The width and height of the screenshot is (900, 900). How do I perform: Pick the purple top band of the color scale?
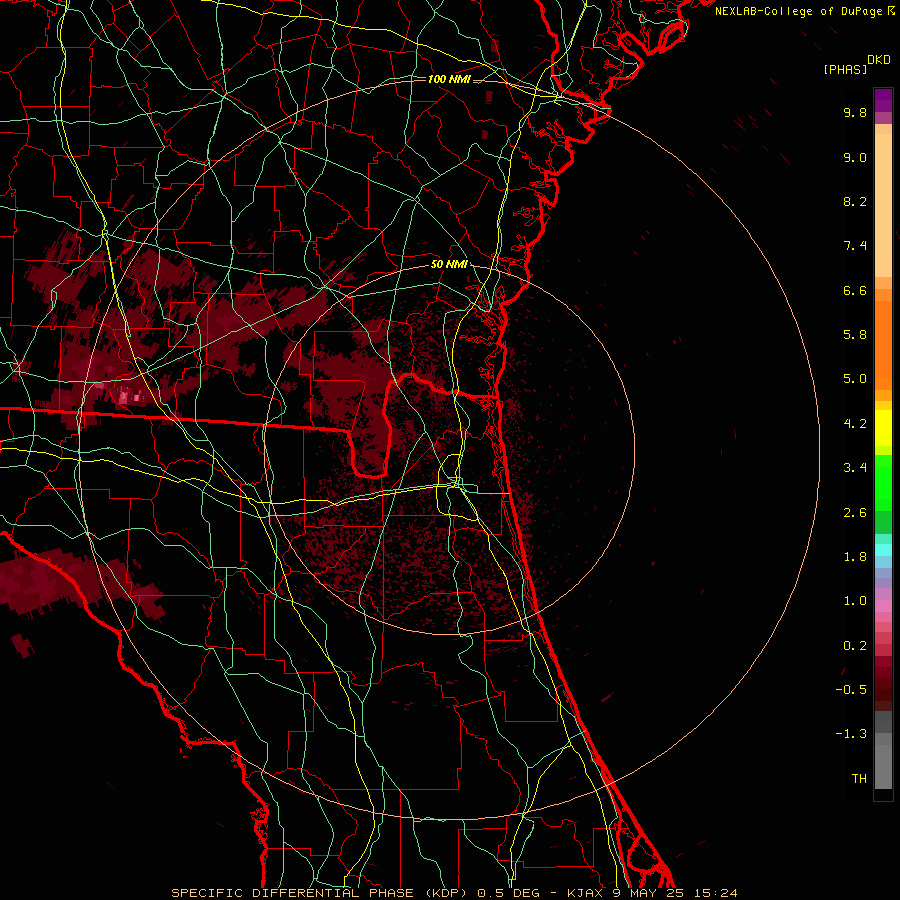(x=883, y=100)
